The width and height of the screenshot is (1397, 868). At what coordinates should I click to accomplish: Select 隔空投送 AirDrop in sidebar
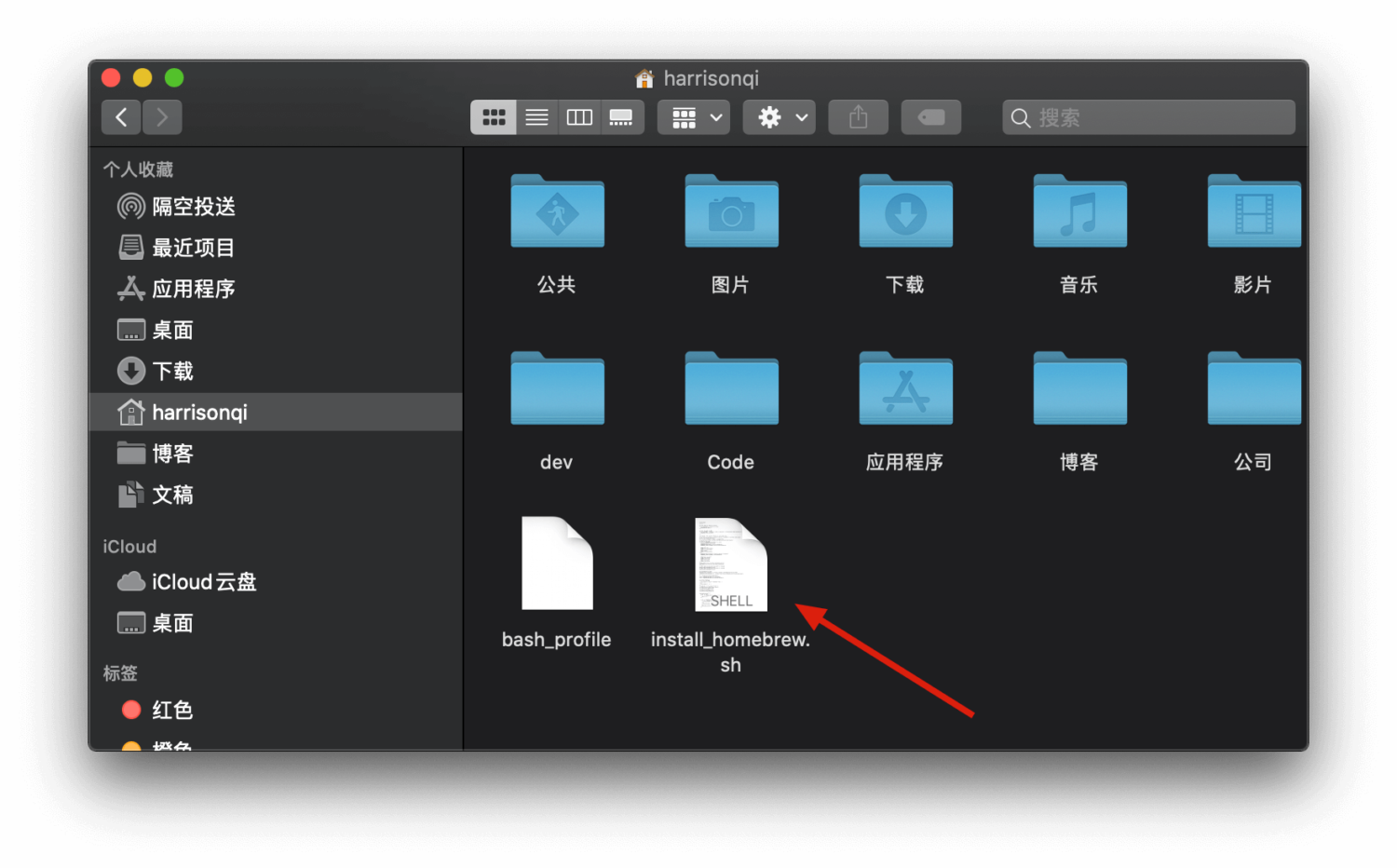(193, 207)
